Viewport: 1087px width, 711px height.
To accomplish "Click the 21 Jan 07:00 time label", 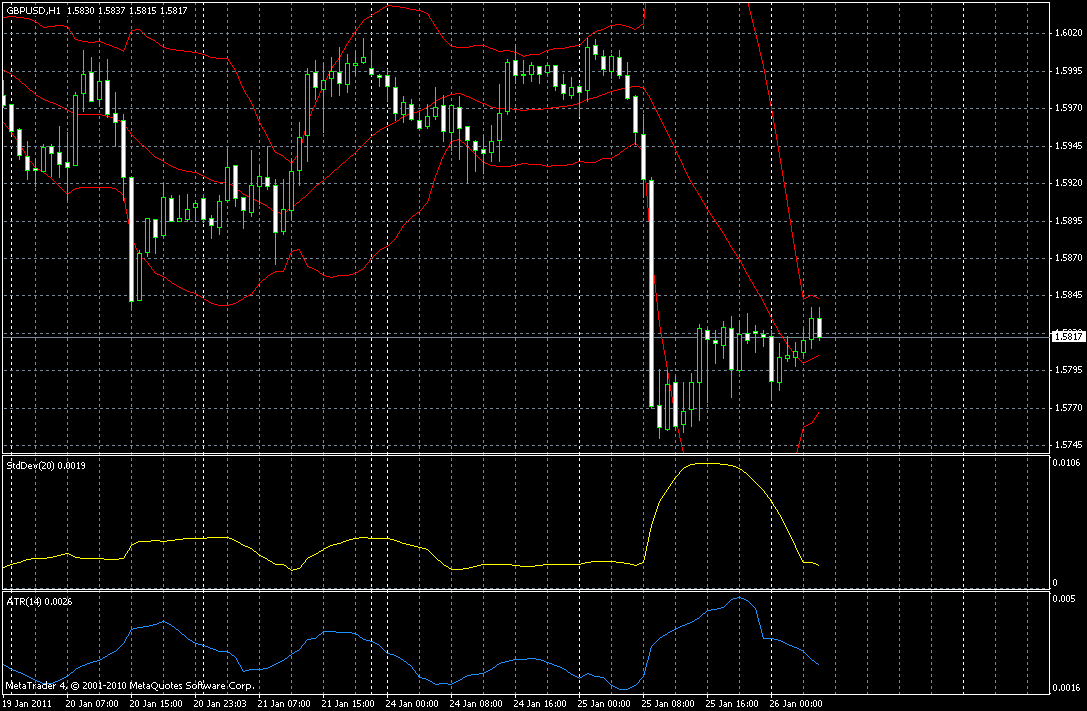I will coord(284,703).
